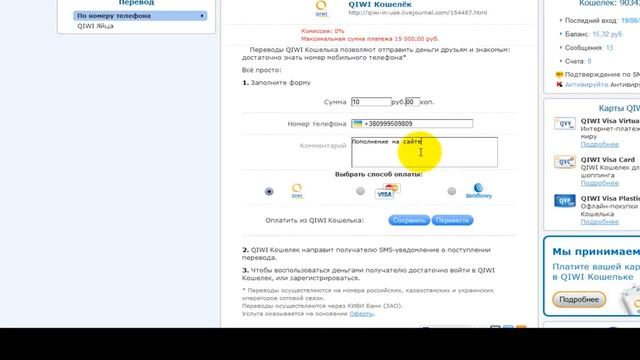Click the Сохранить button

pyautogui.click(x=409, y=220)
